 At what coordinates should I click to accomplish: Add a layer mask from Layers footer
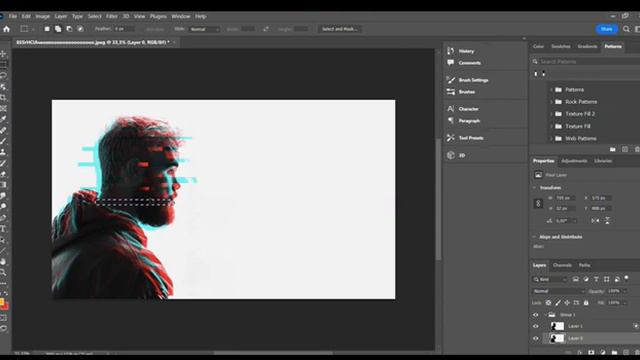coord(591,352)
